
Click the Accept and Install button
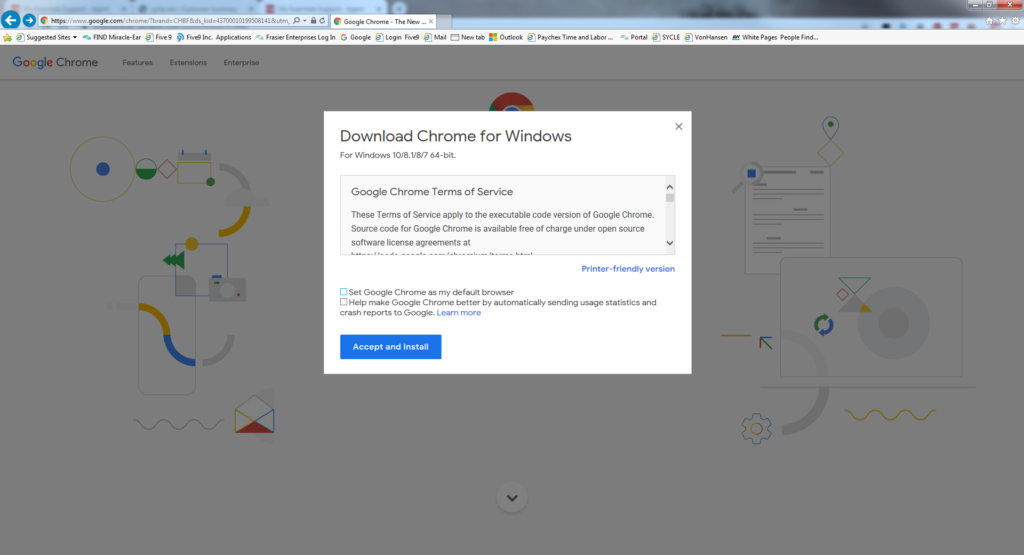tap(391, 347)
